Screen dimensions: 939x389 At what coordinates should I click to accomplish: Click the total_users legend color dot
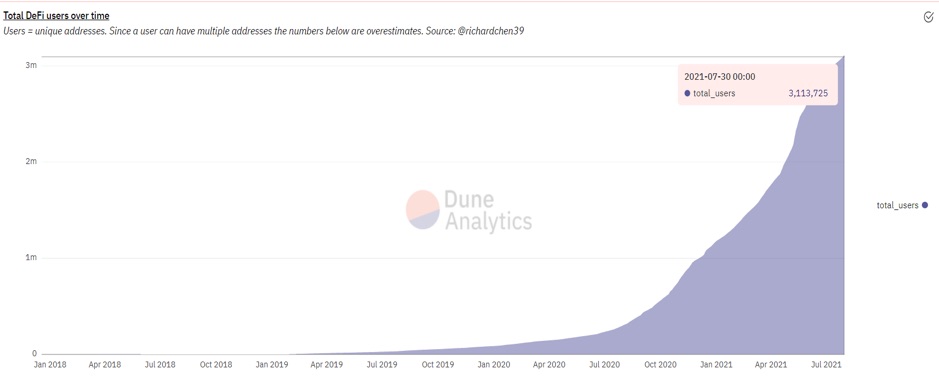pyautogui.click(x=925, y=205)
